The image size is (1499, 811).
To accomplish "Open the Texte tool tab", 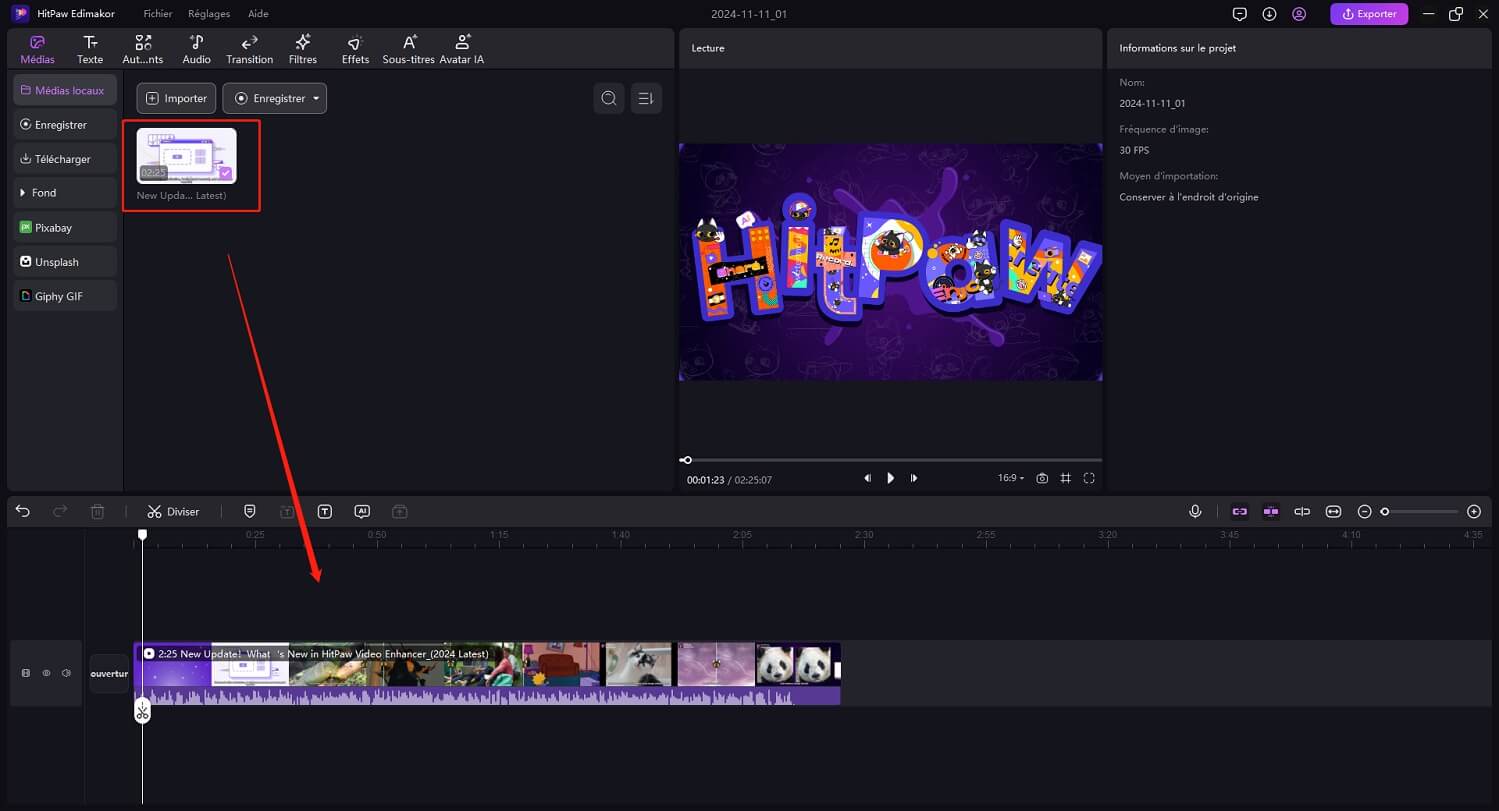I will click(x=90, y=49).
